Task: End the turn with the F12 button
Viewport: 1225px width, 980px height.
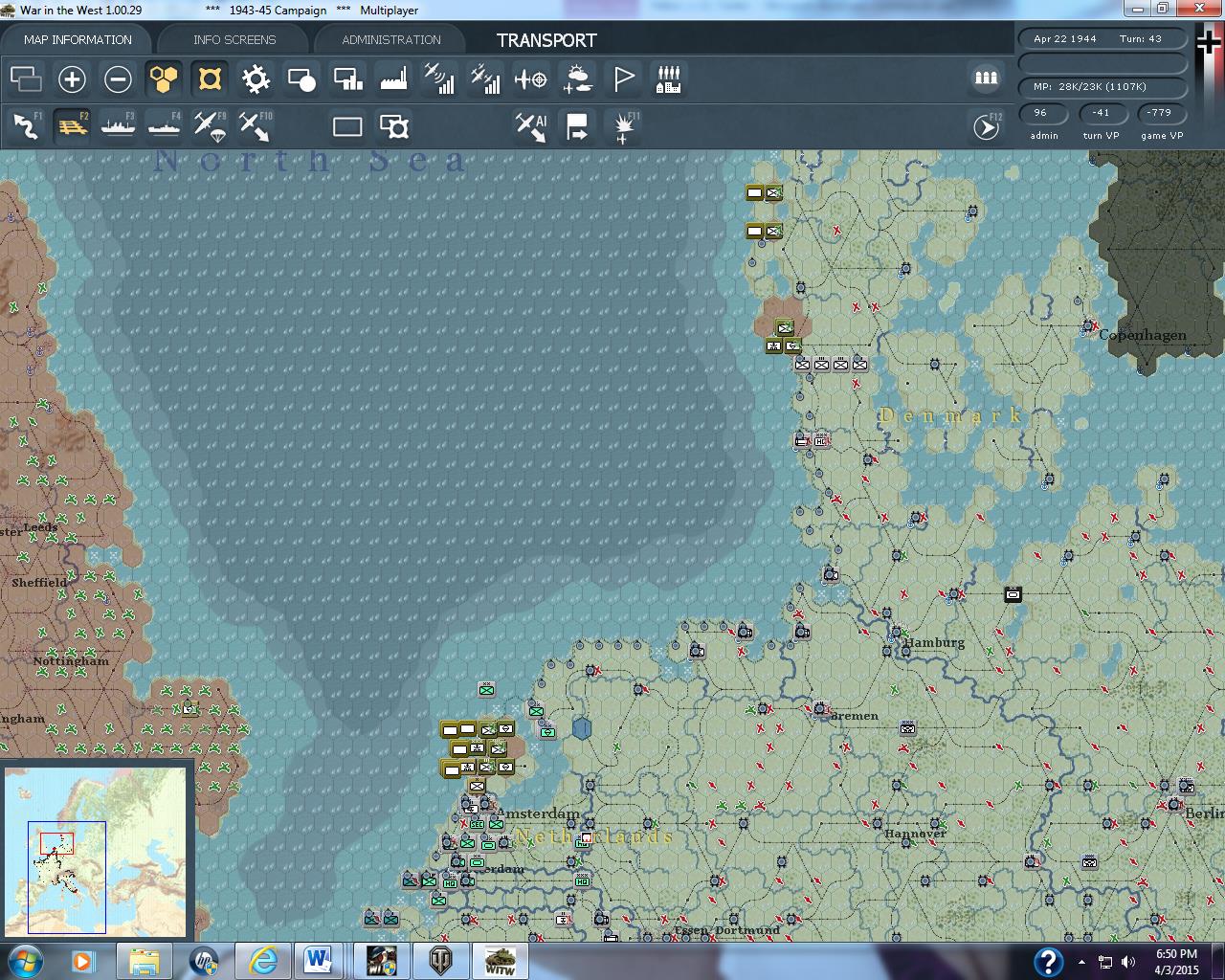Action: click(986, 126)
